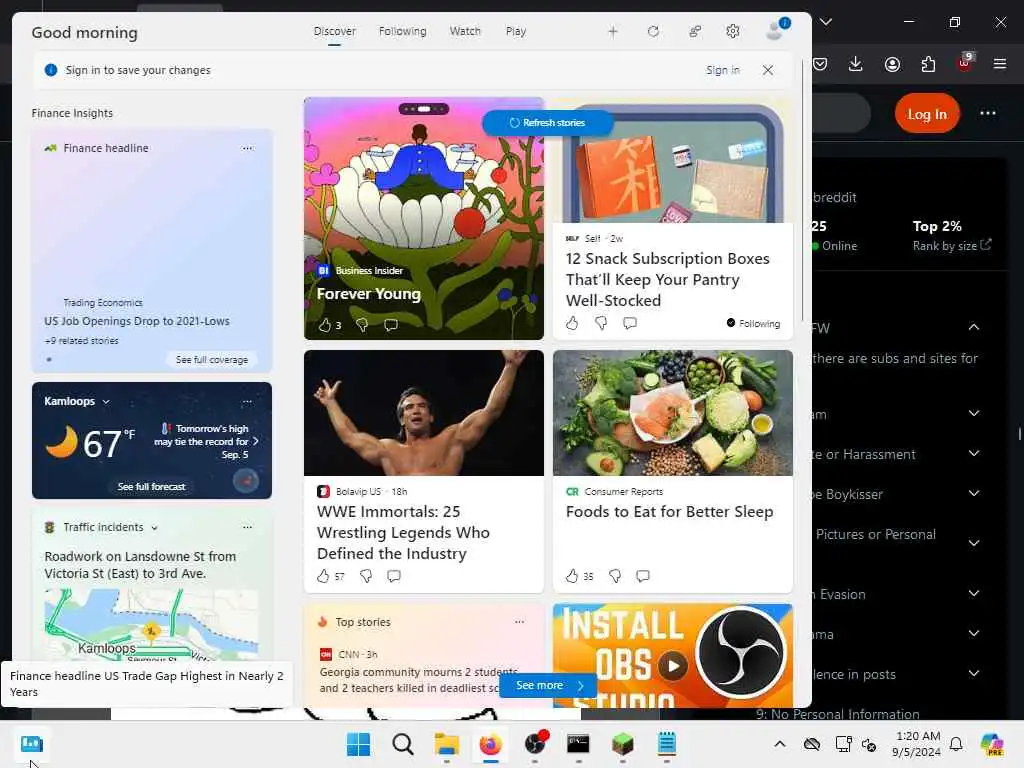Click the Sign in link in banner
The width and height of the screenshot is (1024, 768).
[x=722, y=70]
